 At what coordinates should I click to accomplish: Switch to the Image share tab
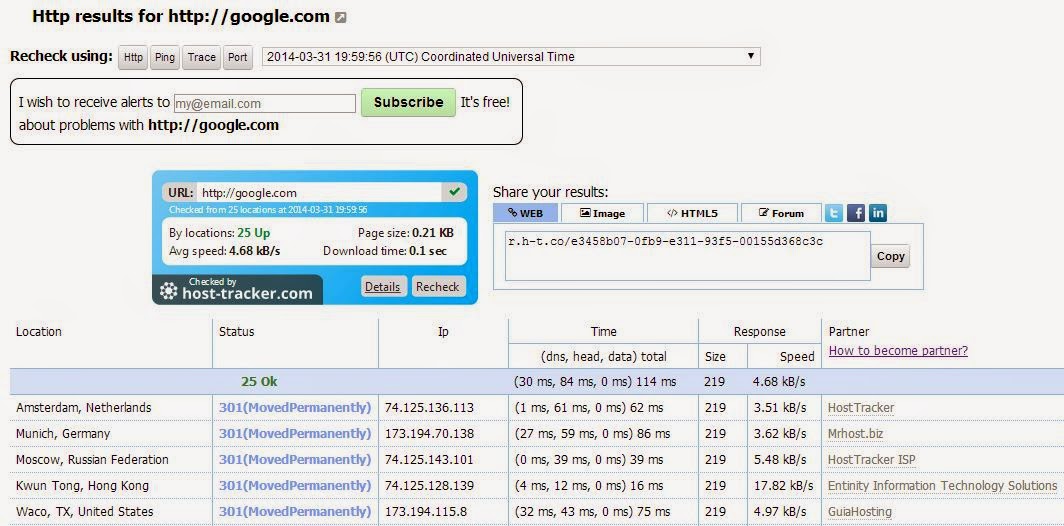click(603, 212)
